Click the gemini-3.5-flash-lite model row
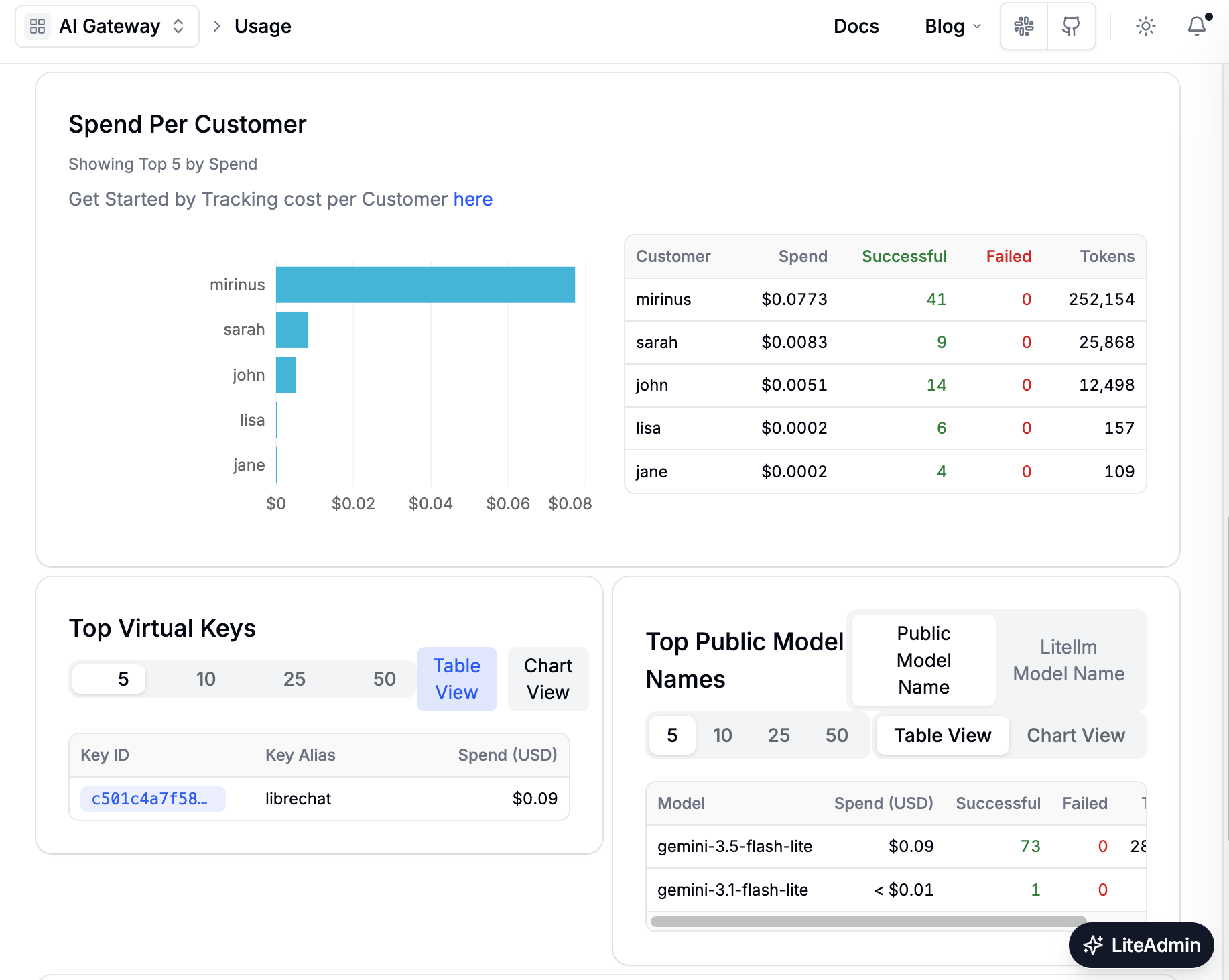The height and width of the screenshot is (980, 1229). [896, 847]
